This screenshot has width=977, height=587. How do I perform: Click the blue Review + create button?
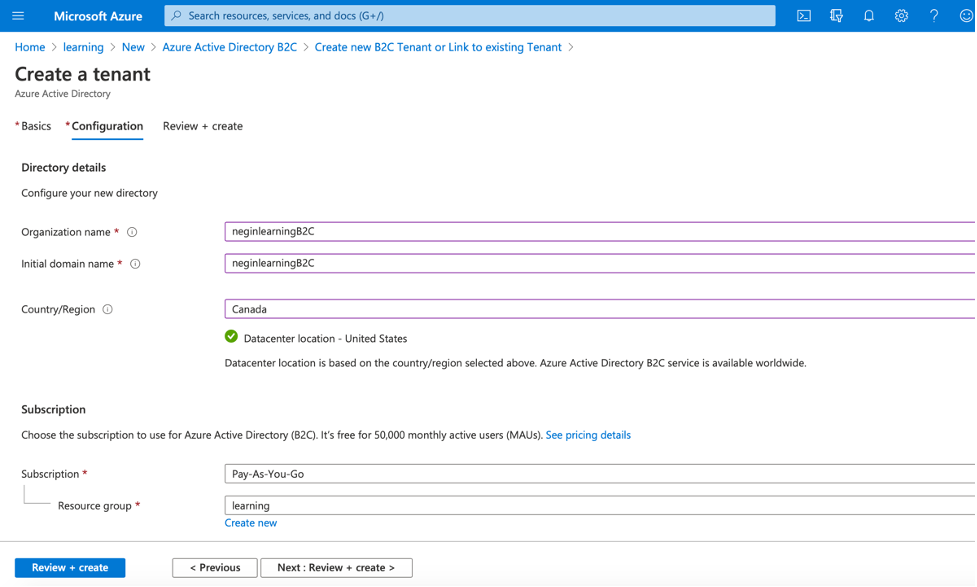(70, 568)
